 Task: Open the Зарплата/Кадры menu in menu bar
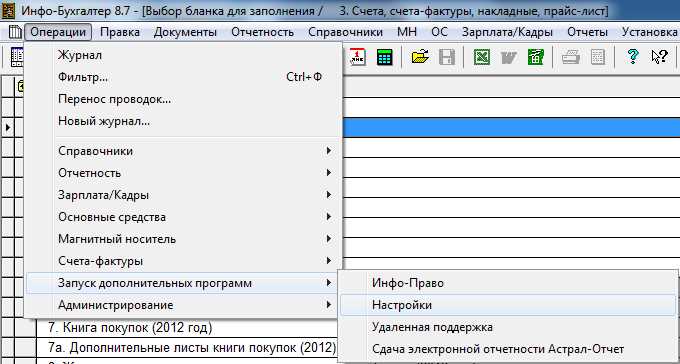(507, 32)
